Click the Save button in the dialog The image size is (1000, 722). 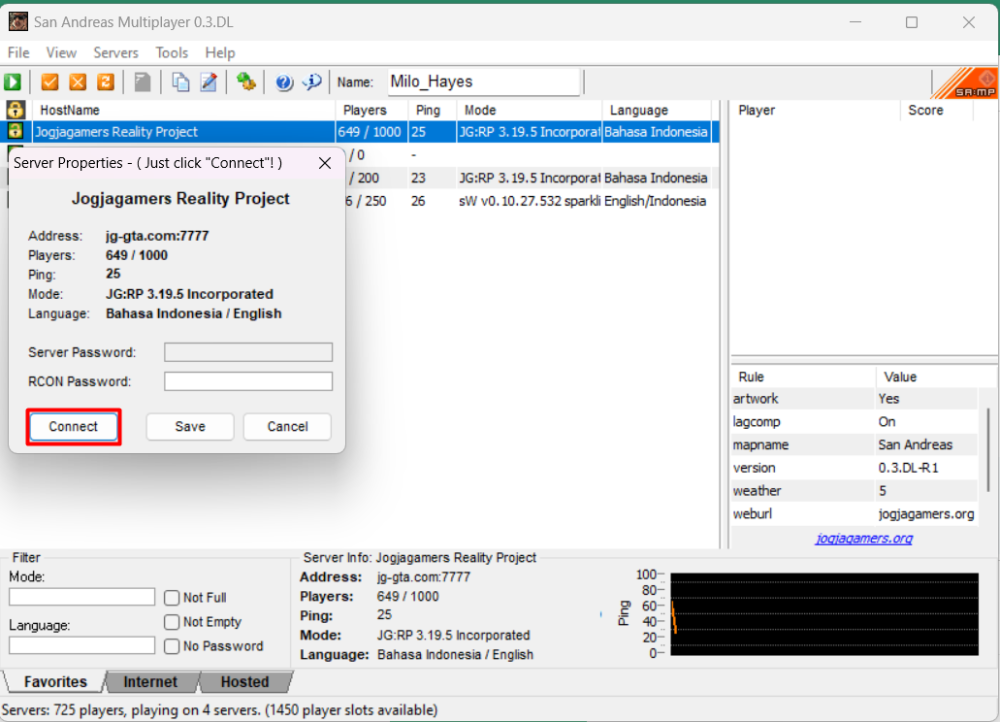pyautogui.click(x=190, y=427)
